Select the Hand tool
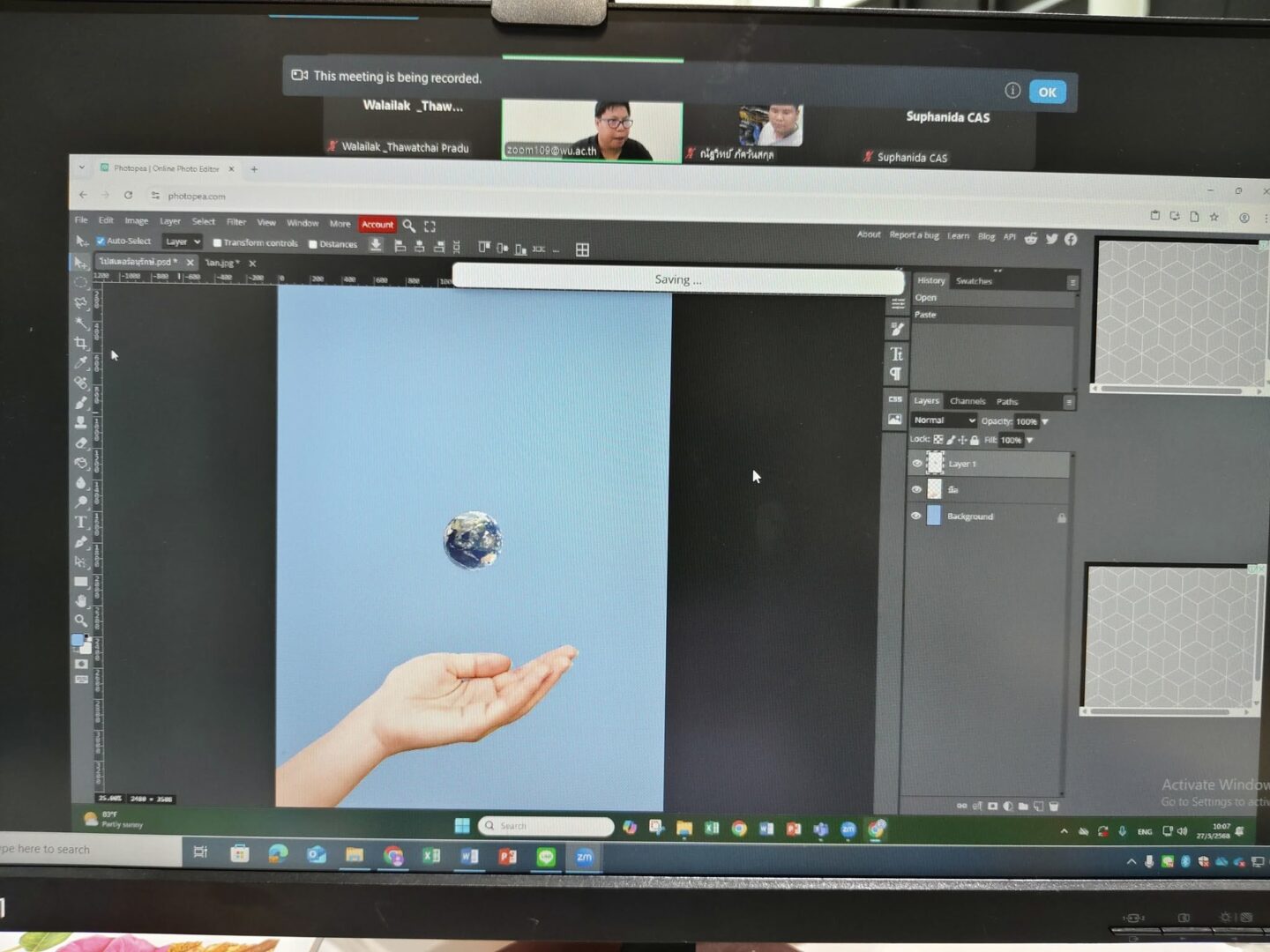1270x952 pixels. 81,600
